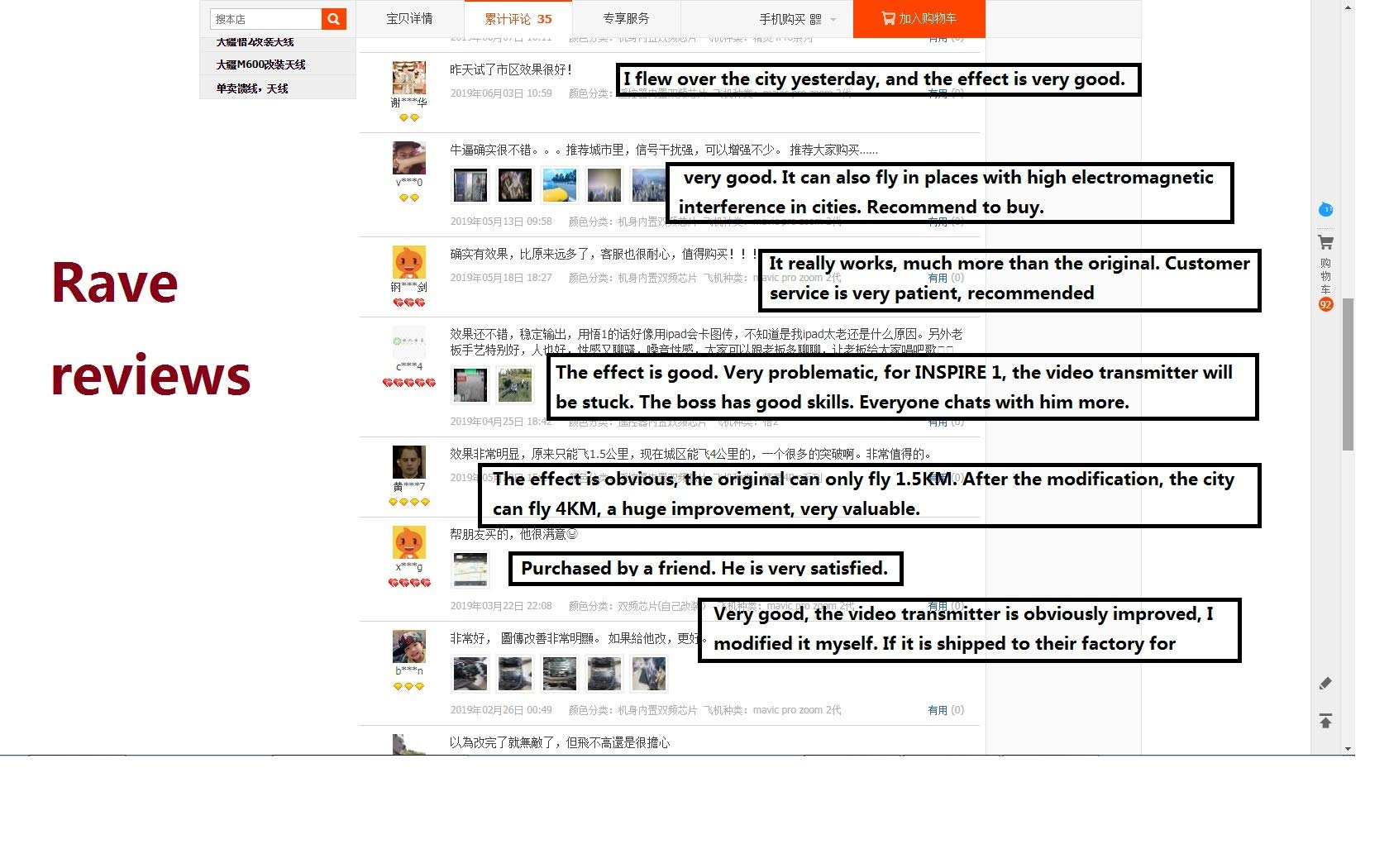
Task: Open second photo in c***4's review
Action: [x=515, y=385]
